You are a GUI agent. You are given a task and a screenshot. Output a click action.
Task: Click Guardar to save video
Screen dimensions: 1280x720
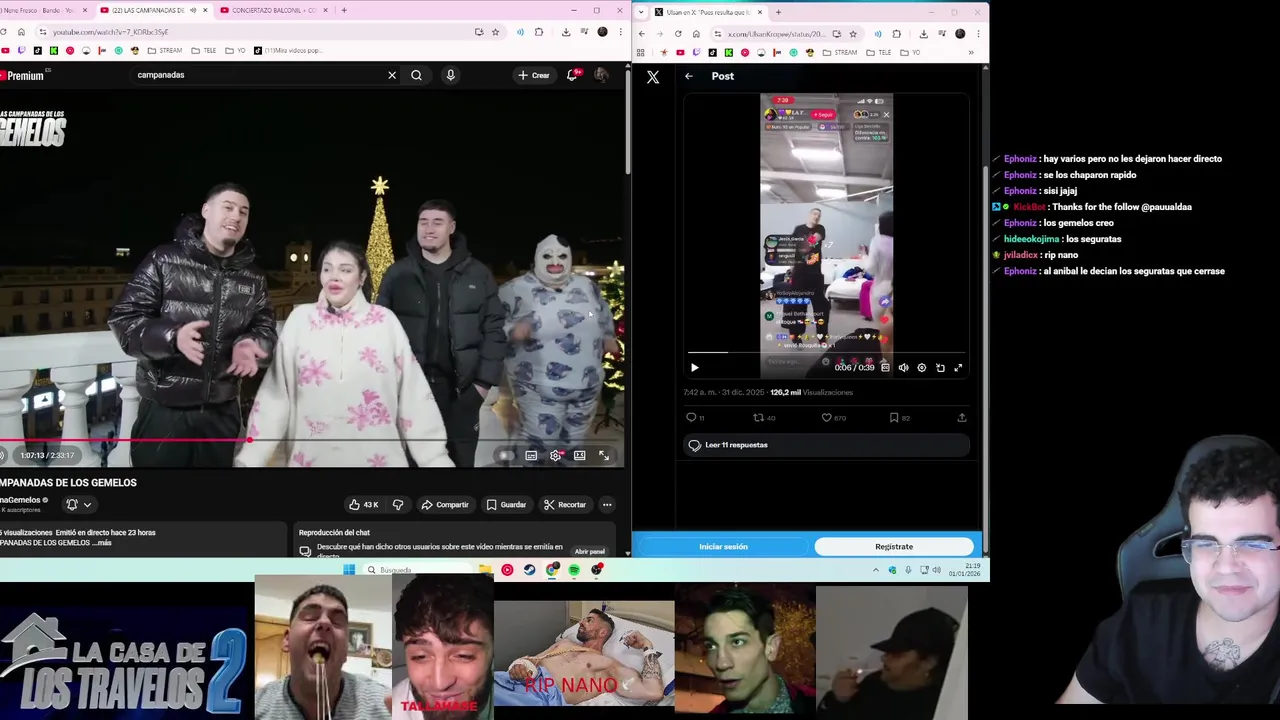coord(506,505)
